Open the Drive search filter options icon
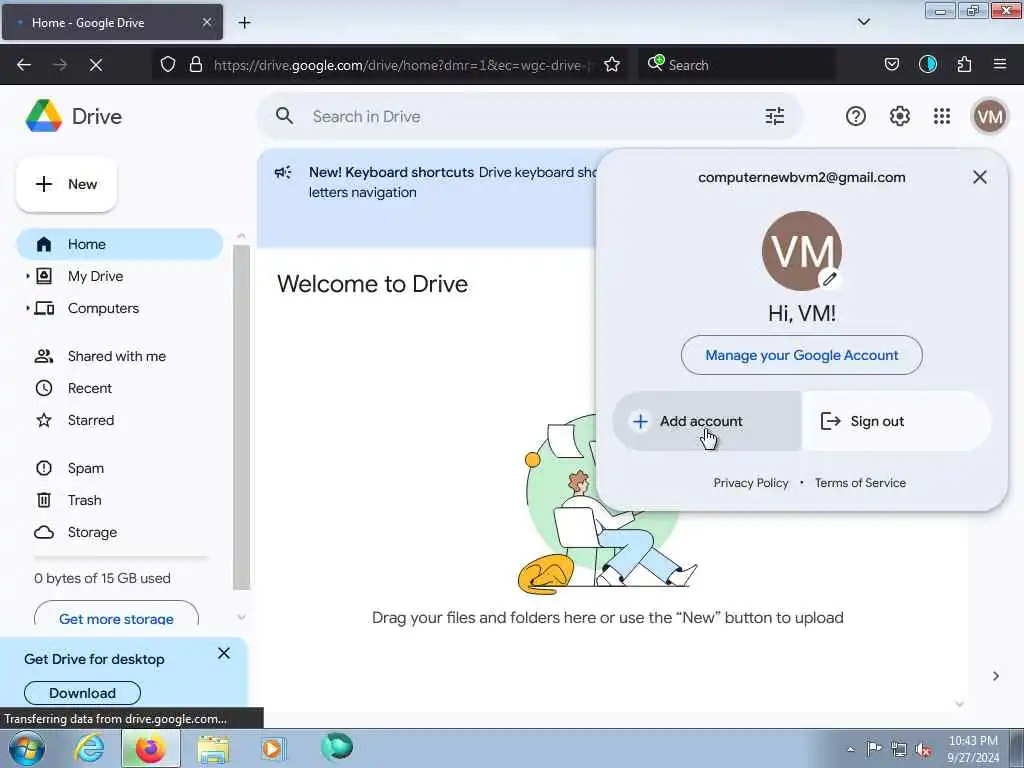The width and height of the screenshot is (1024, 768). [775, 116]
